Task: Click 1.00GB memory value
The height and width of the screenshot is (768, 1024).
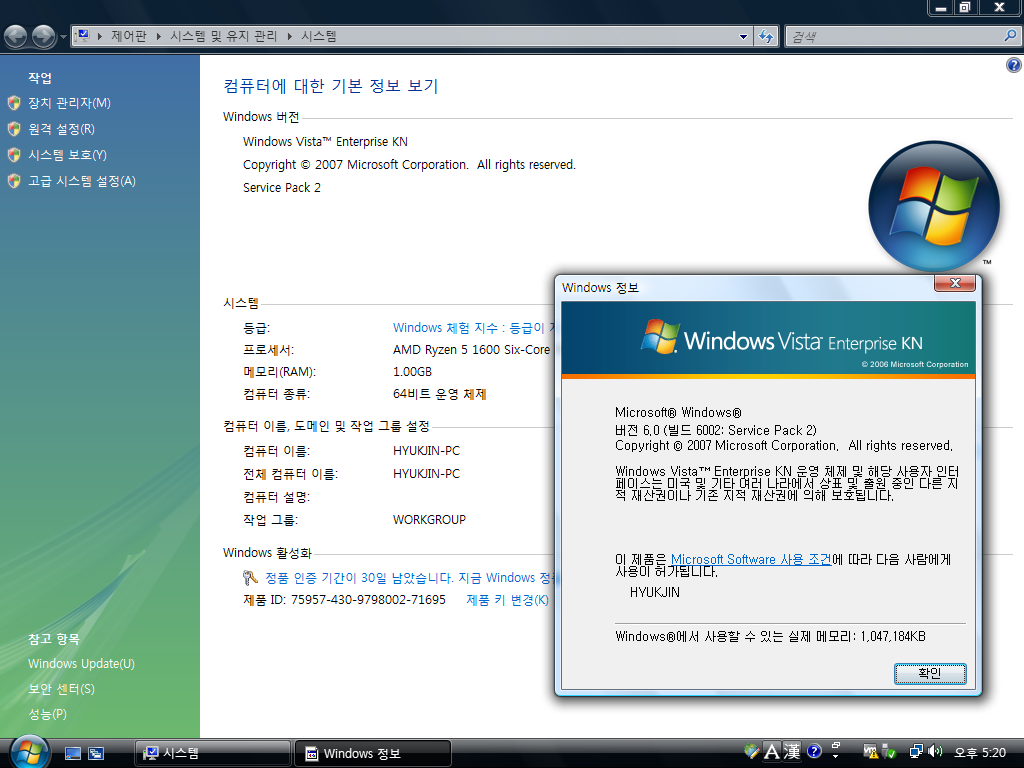Action: pos(412,372)
